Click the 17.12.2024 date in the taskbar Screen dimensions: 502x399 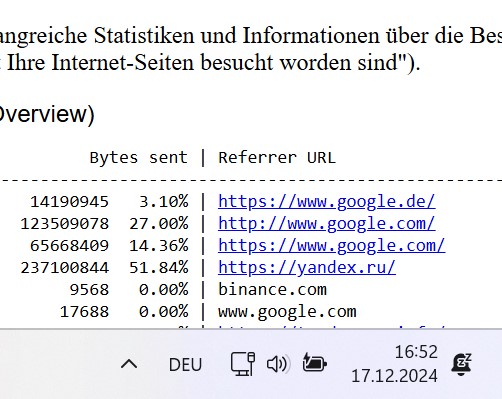(x=394, y=376)
